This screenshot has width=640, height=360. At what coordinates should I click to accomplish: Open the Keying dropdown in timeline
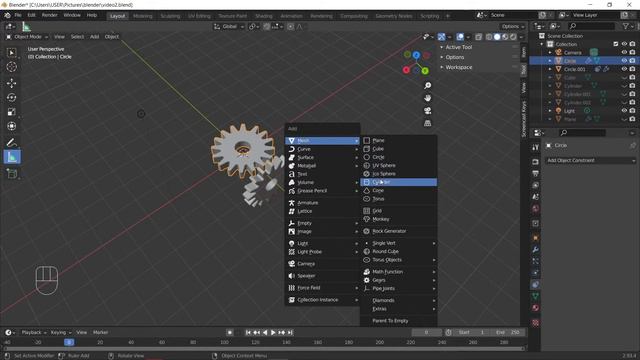pyautogui.click(x=61, y=332)
